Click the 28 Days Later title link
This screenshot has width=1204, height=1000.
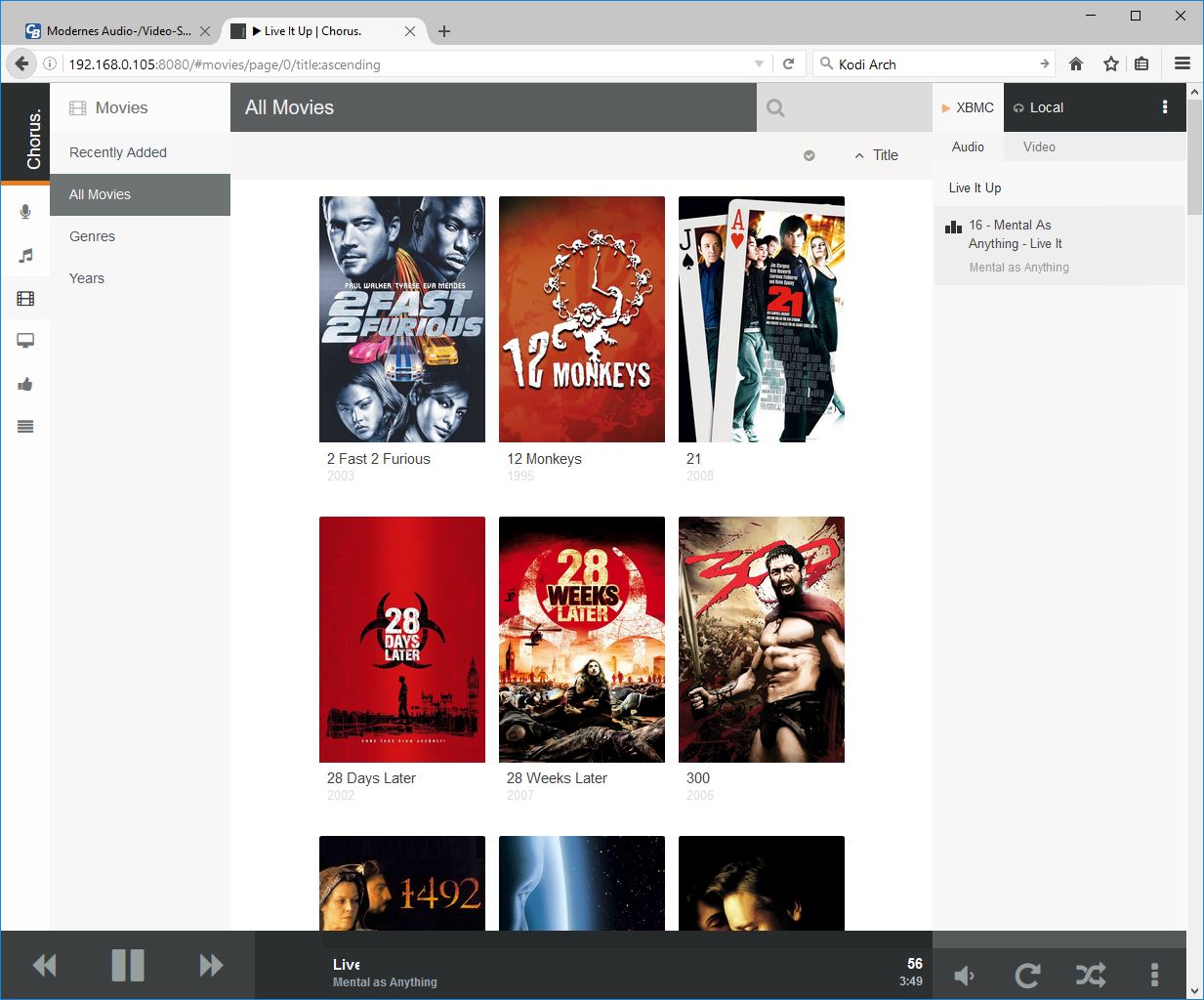tap(371, 778)
